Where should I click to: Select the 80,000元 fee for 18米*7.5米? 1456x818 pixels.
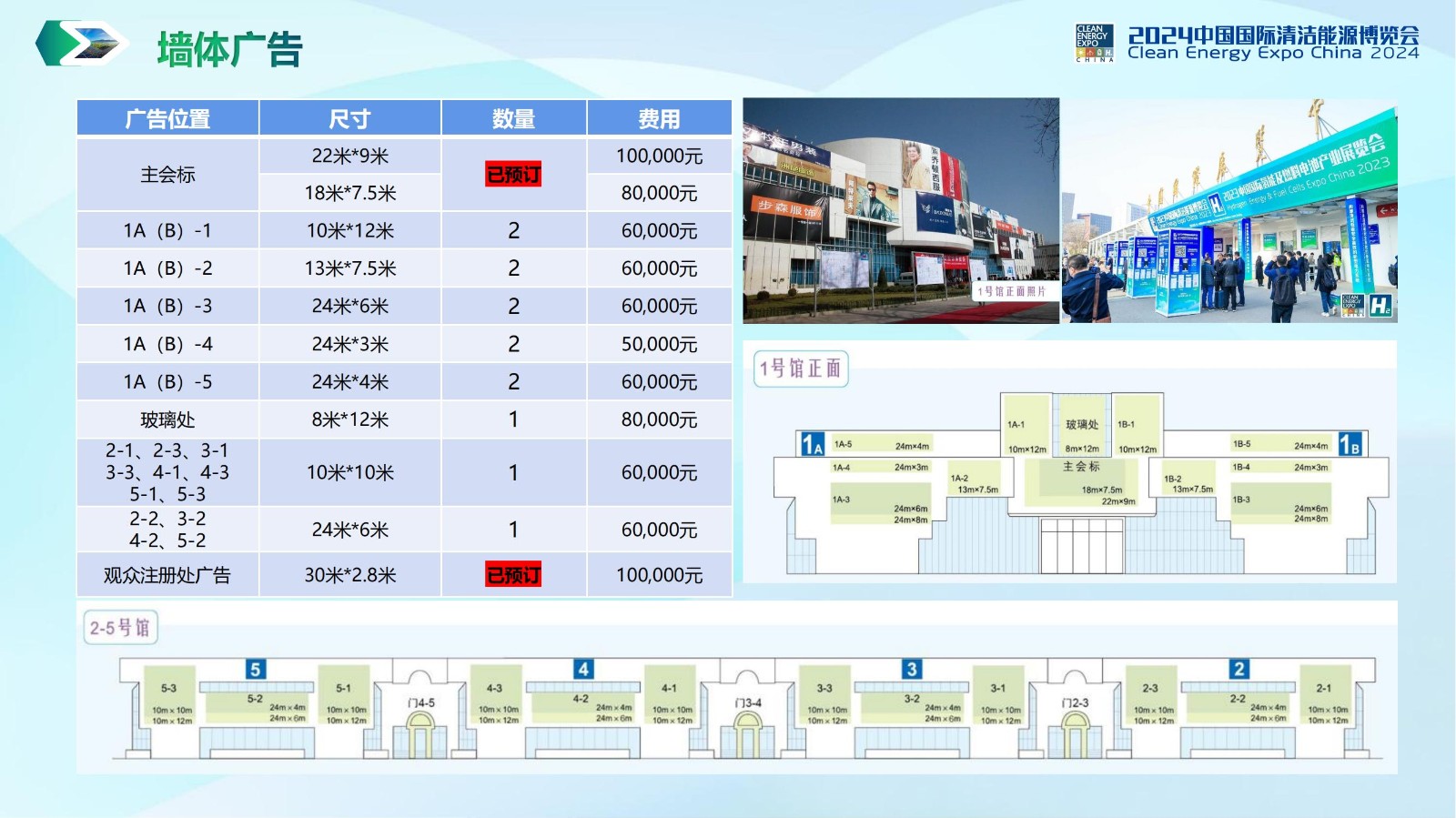point(660,193)
